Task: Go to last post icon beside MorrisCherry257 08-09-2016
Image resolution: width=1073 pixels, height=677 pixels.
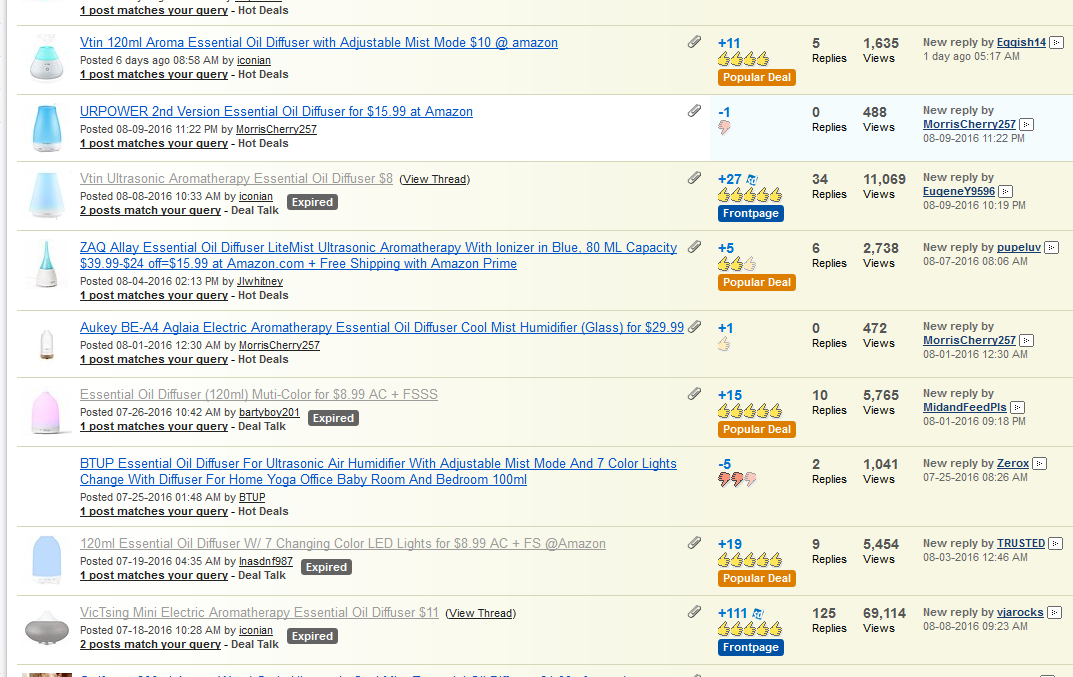Action: (x=1026, y=125)
